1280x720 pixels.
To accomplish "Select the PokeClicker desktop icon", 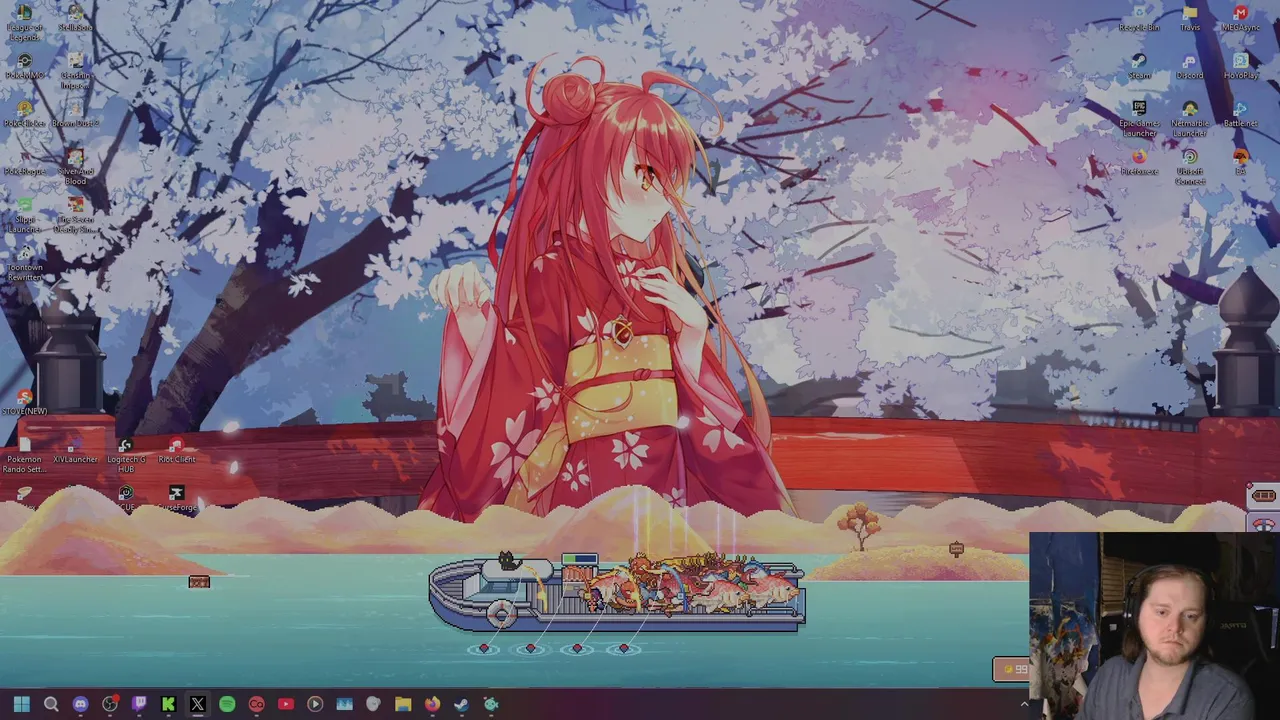I will (24, 115).
